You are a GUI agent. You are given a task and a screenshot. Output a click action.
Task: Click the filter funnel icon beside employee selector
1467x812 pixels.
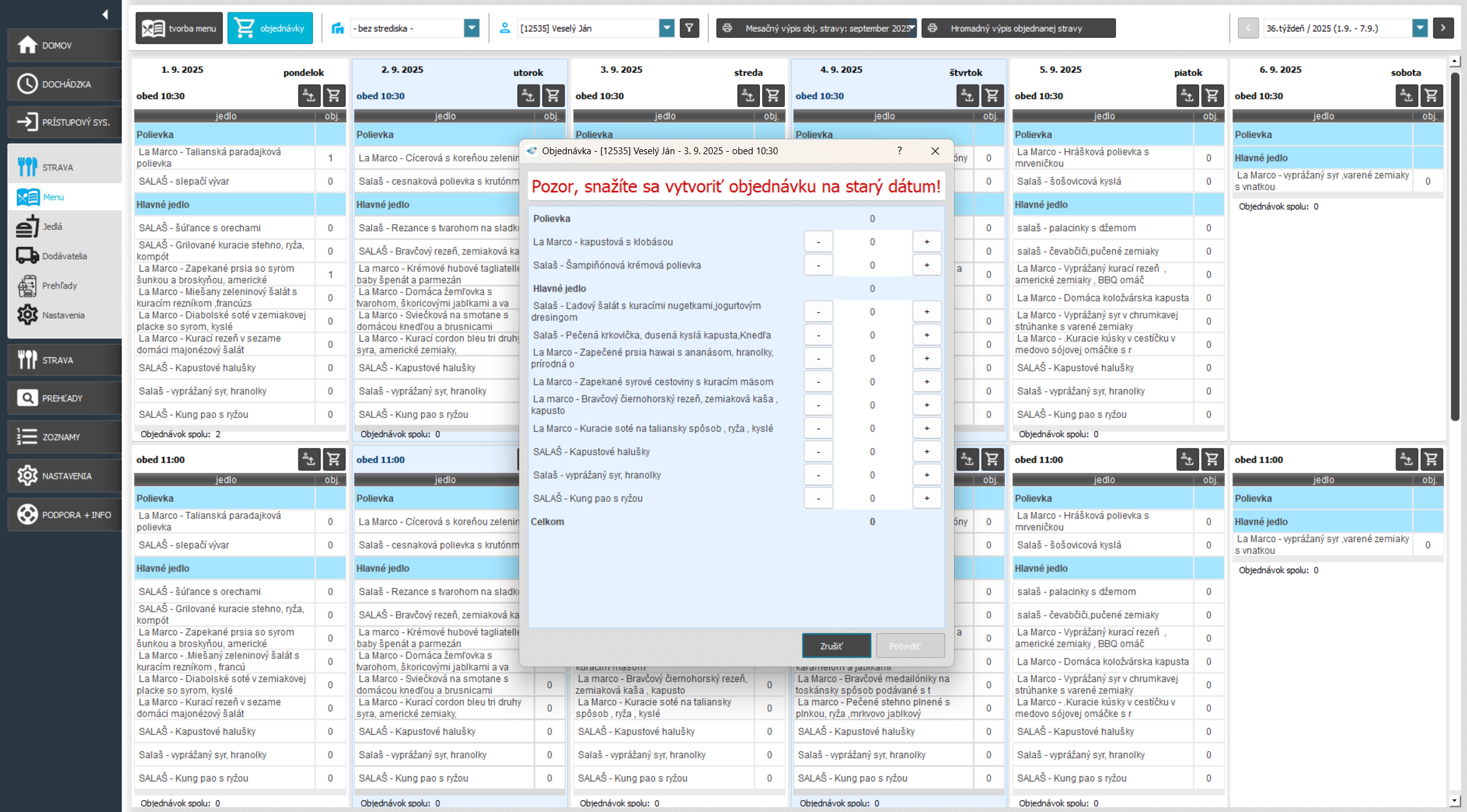coord(689,28)
